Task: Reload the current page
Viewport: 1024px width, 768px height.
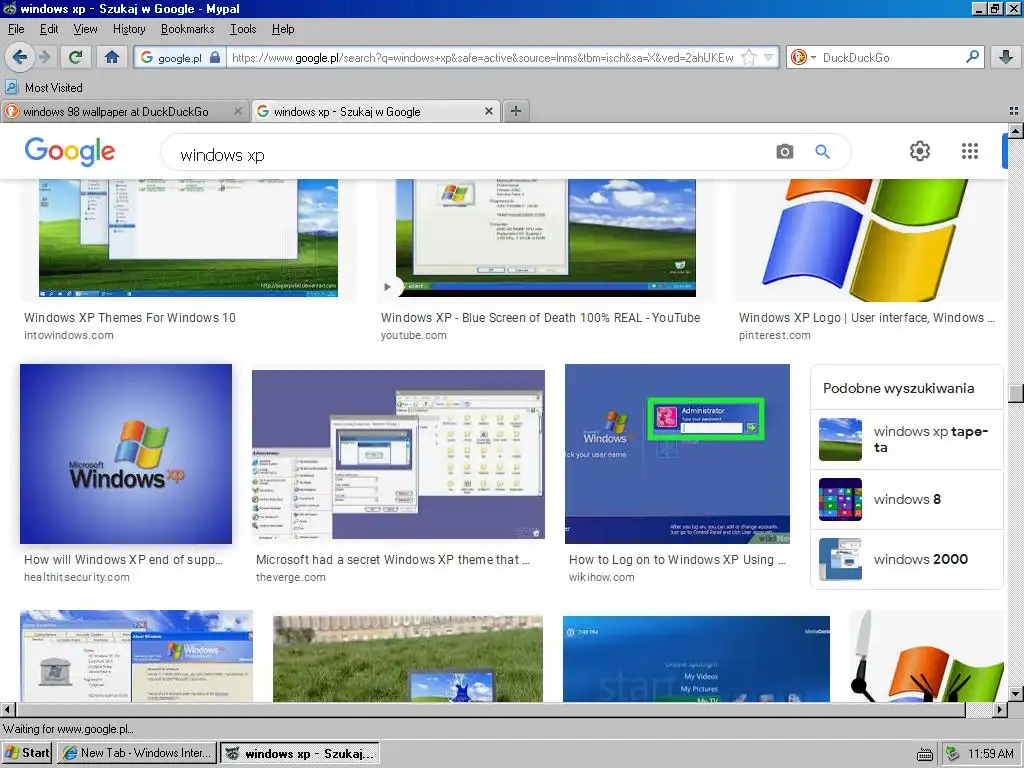Action: (x=76, y=57)
